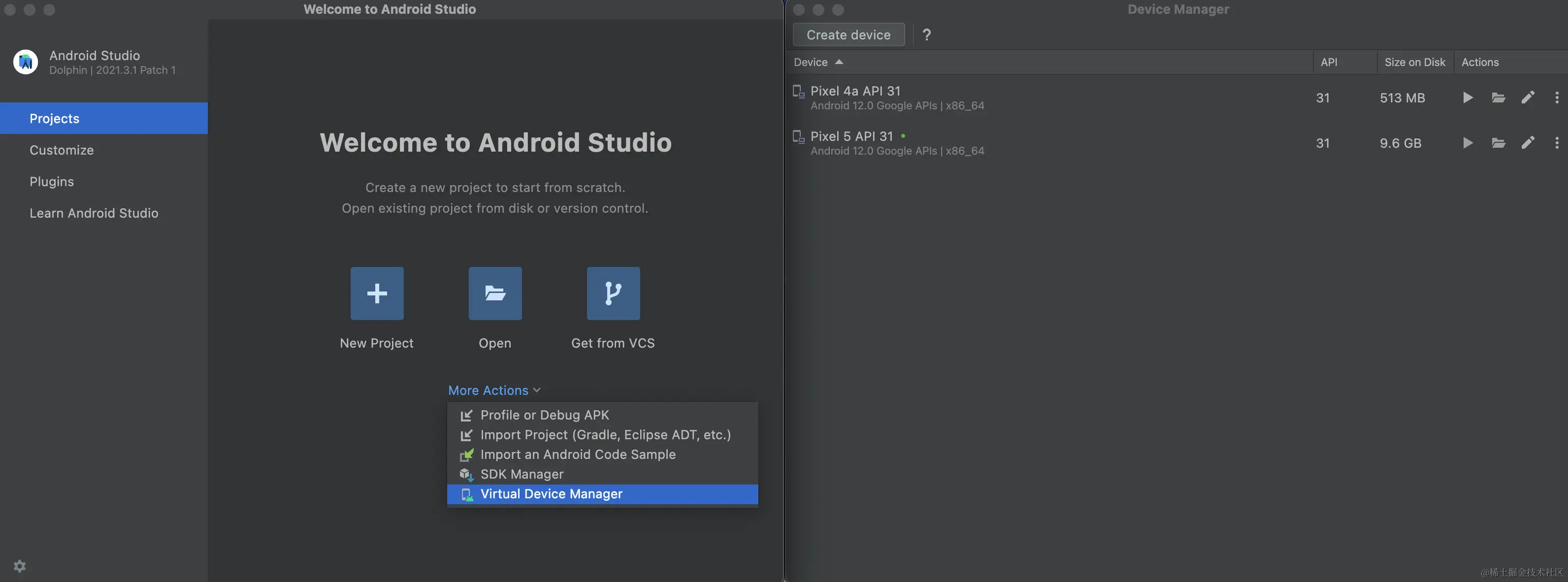Click the Device Manager help question mark
Image resolution: width=1568 pixels, height=582 pixels.
(x=927, y=35)
